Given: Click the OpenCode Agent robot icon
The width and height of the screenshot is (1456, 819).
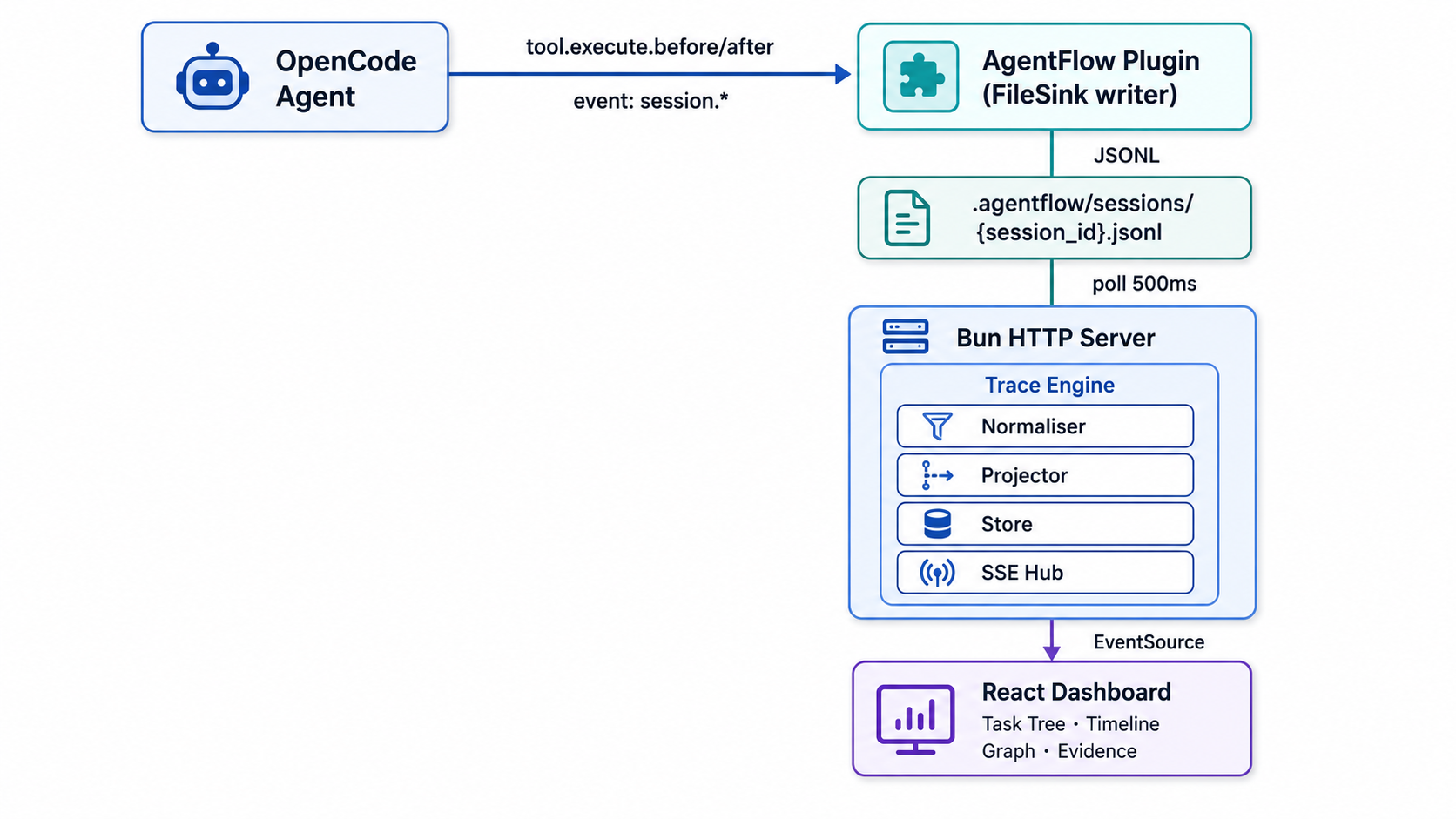Looking at the screenshot, I should [212, 77].
